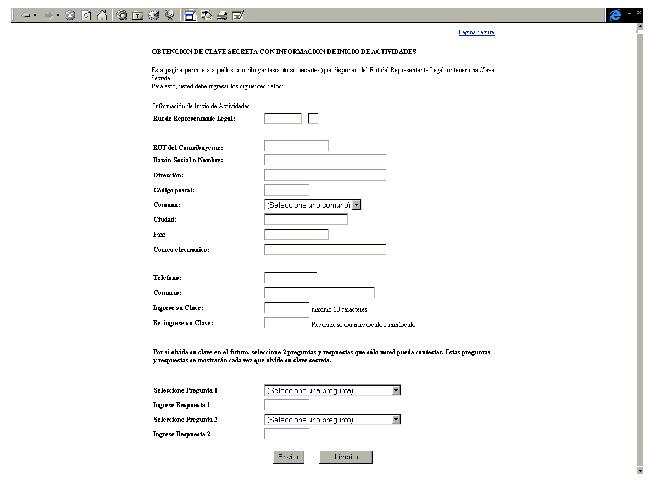
Task: Toggle the Fullscreen toolbar icon
Action: click(x=190, y=15)
